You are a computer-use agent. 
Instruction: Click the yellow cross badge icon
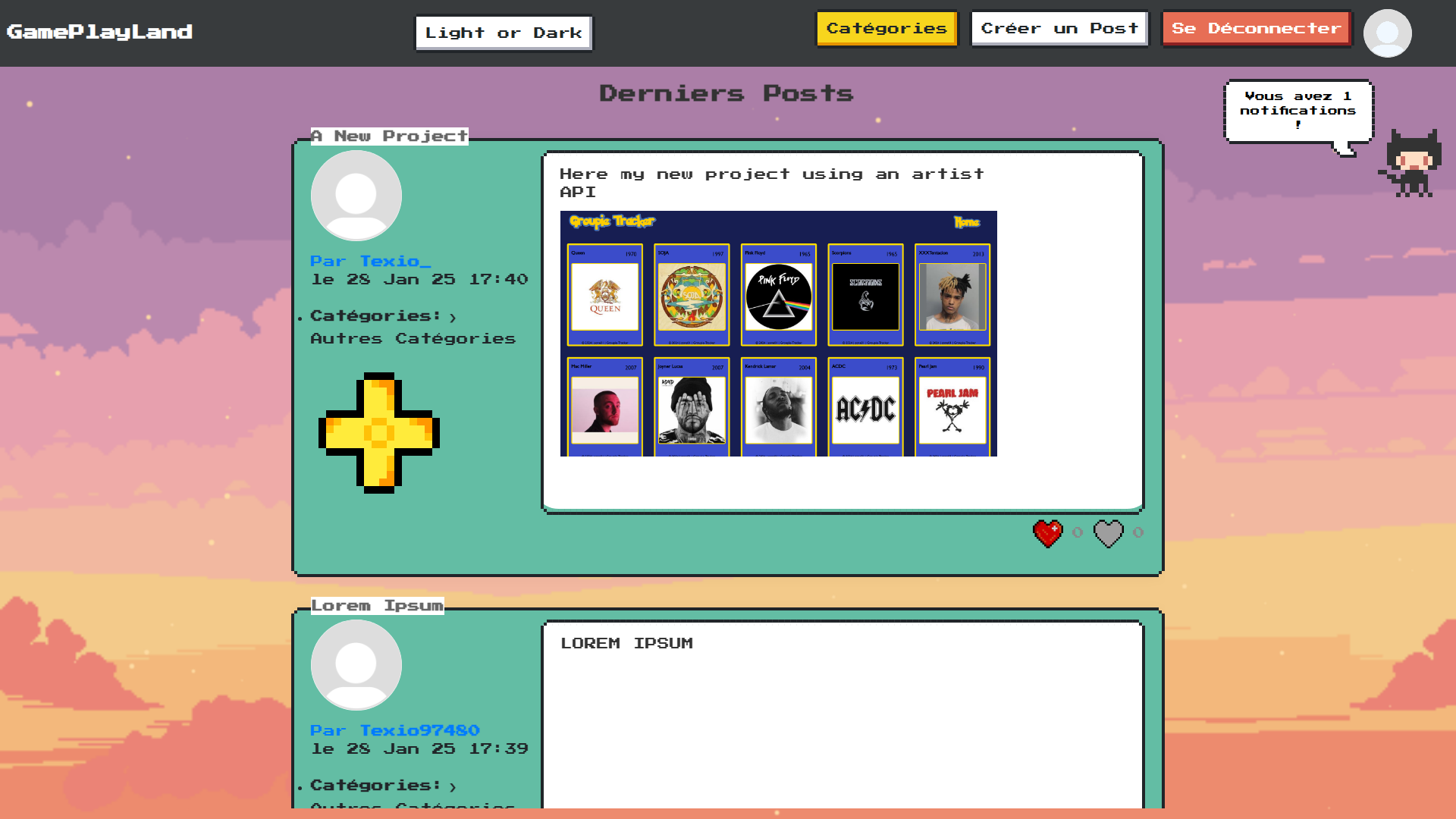point(378,433)
